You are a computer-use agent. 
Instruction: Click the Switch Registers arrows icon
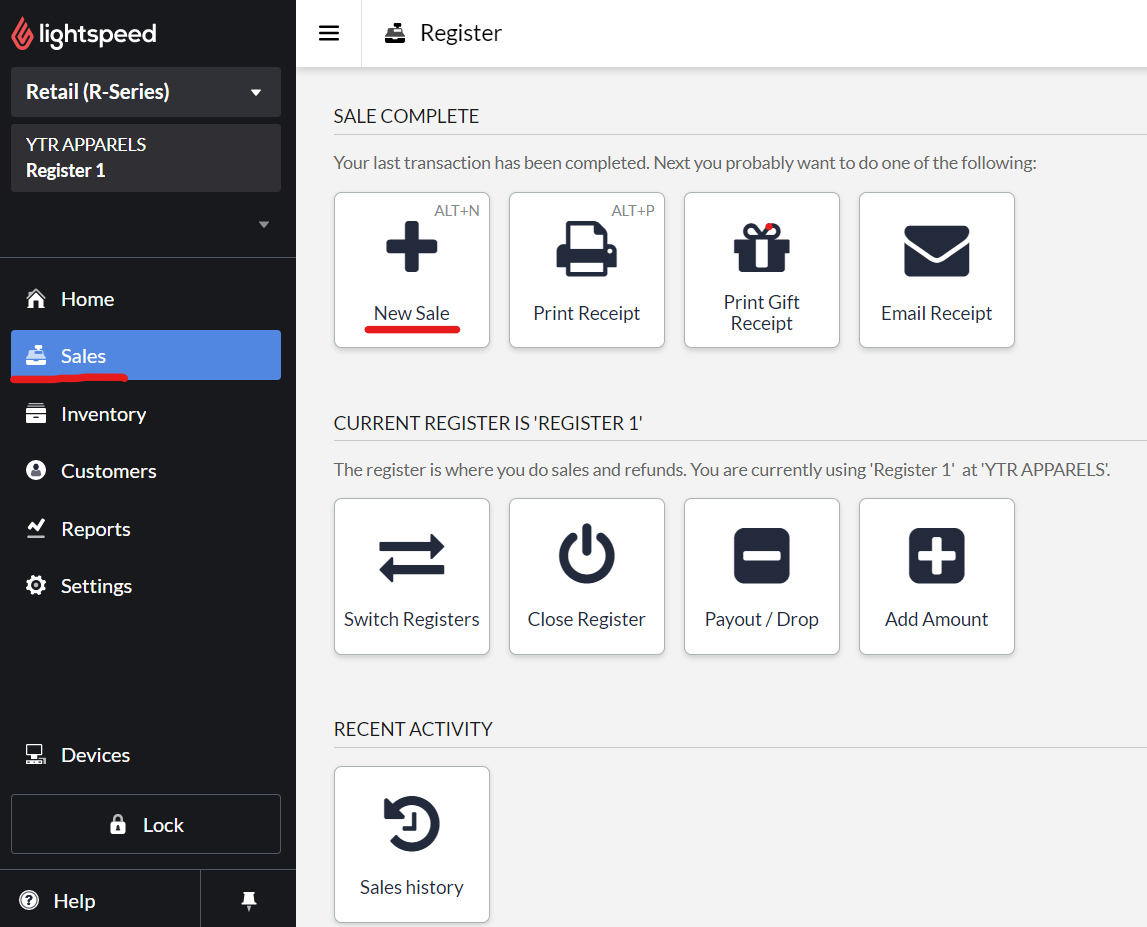coord(411,558)
